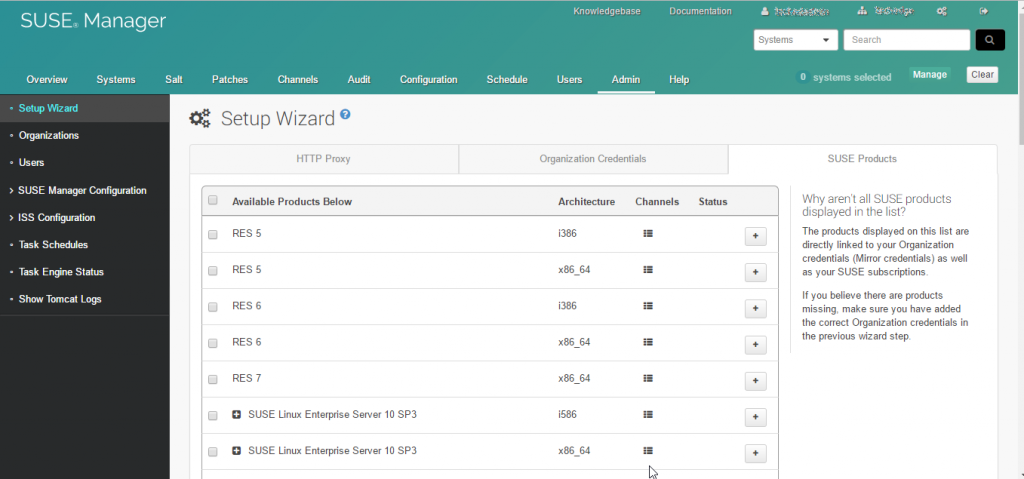
Task: Click into the Search input field
Action: click(906, 40)
